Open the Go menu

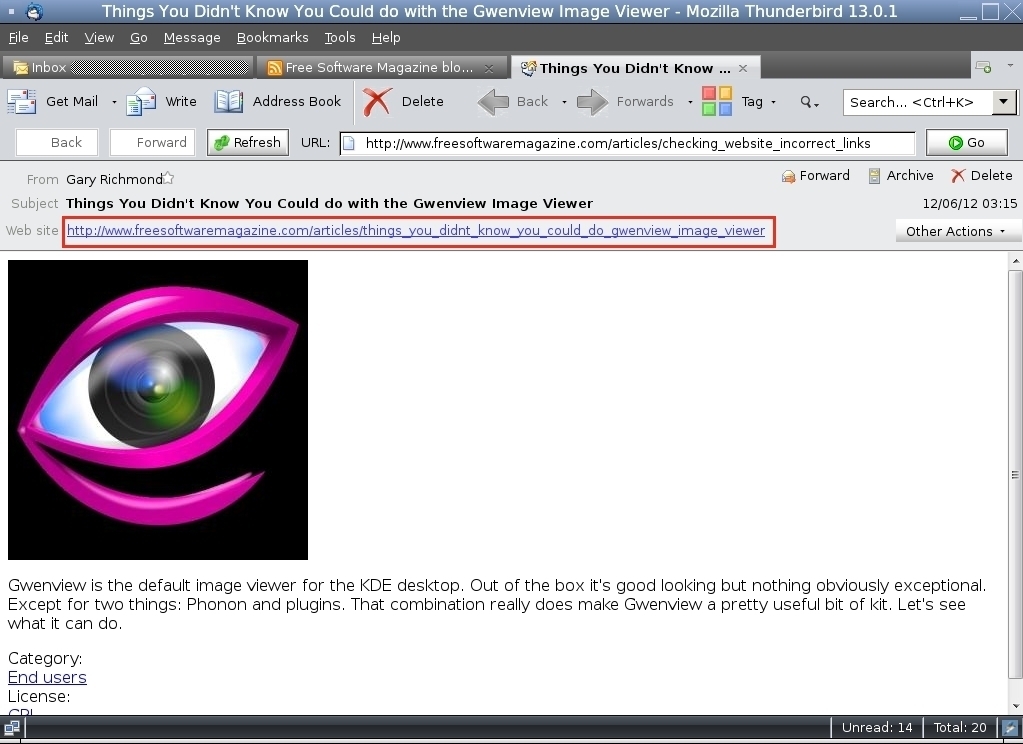click(138, 38)
